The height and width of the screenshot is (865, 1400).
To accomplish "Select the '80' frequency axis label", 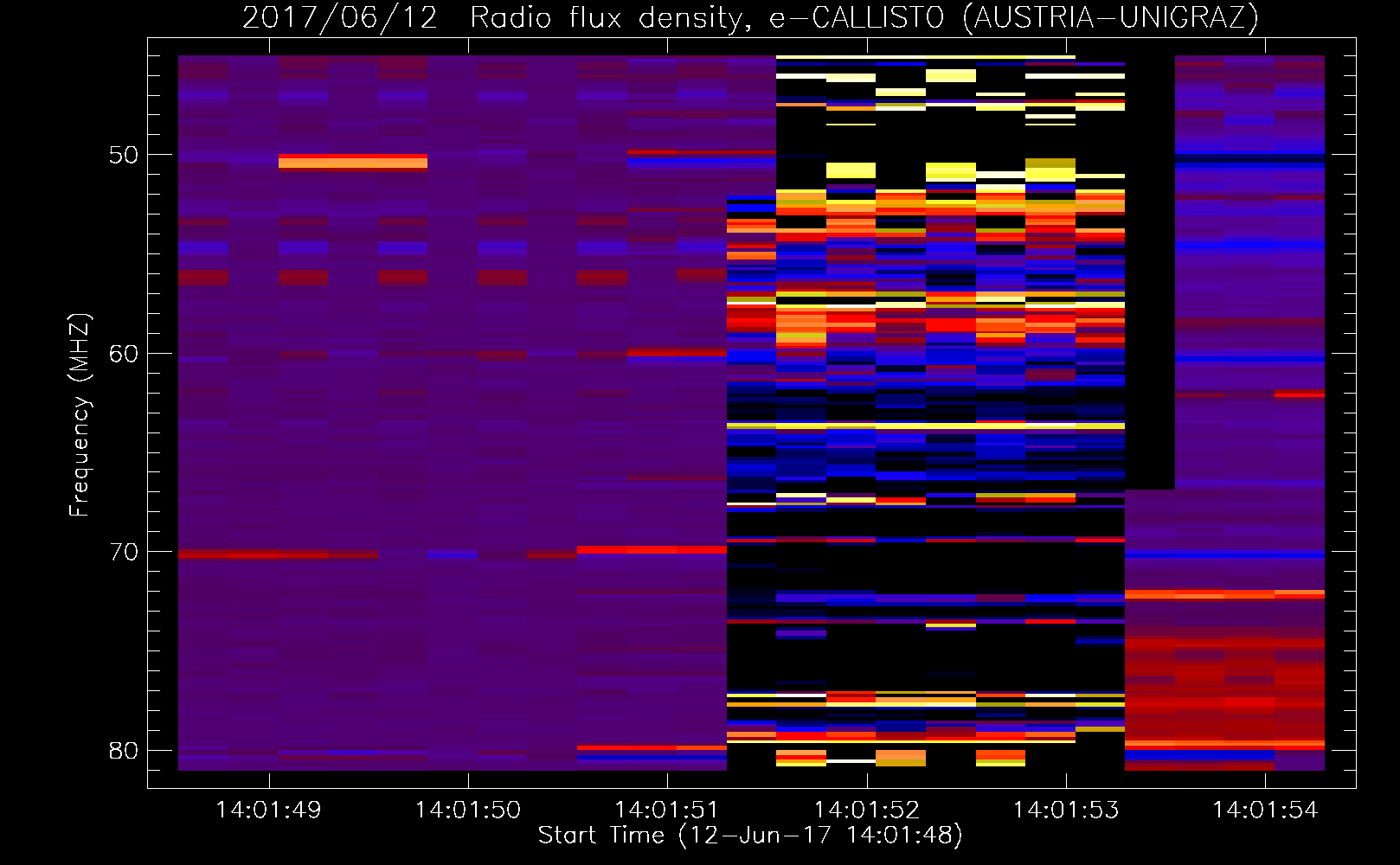I will pyautogui.click(x=124, y=751).
